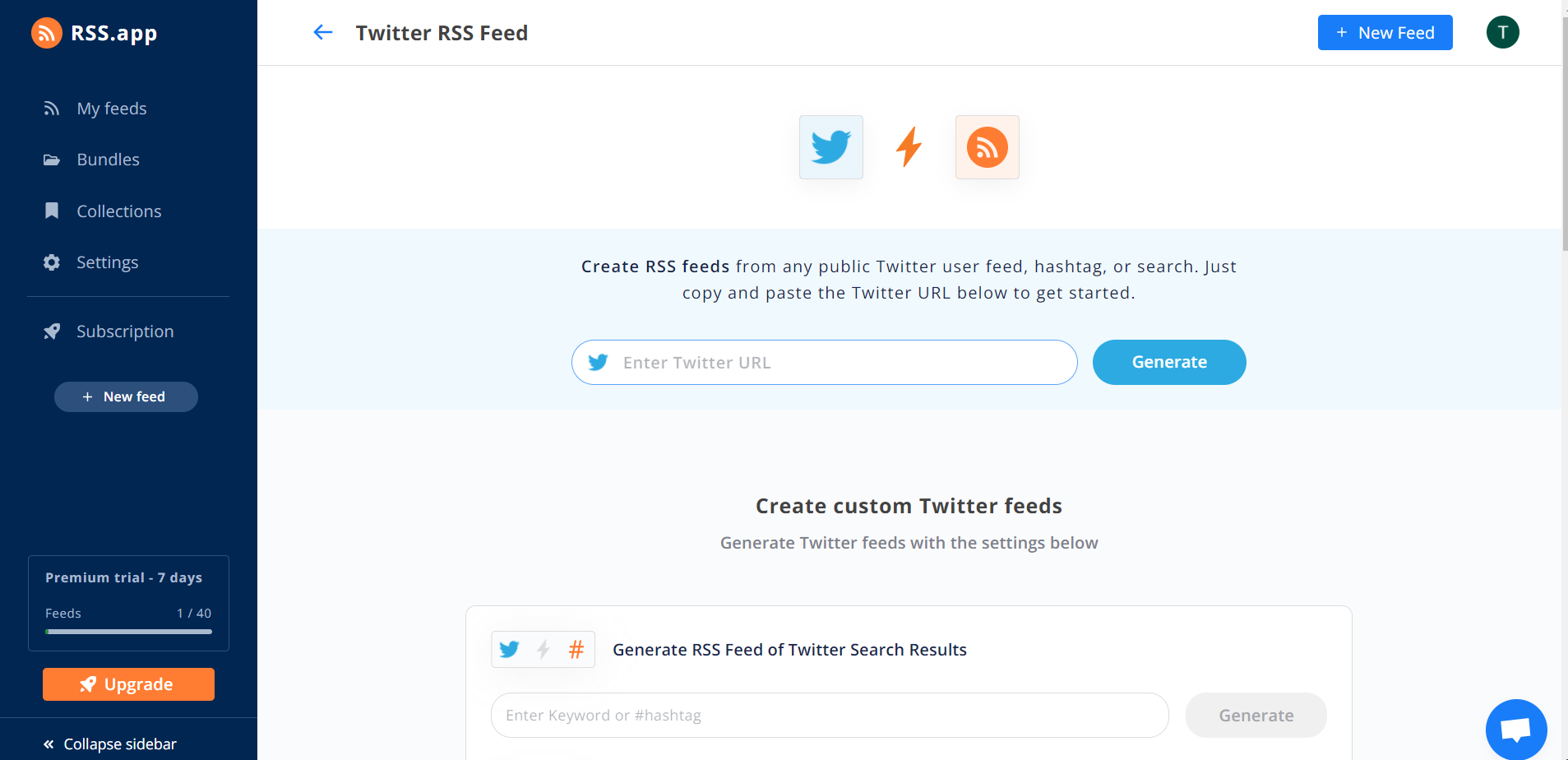Click the Generate RSS Feed of Twitter Search Results title
The height and width of the screenshot is (760, 1568).
click(x=789, y=650)
